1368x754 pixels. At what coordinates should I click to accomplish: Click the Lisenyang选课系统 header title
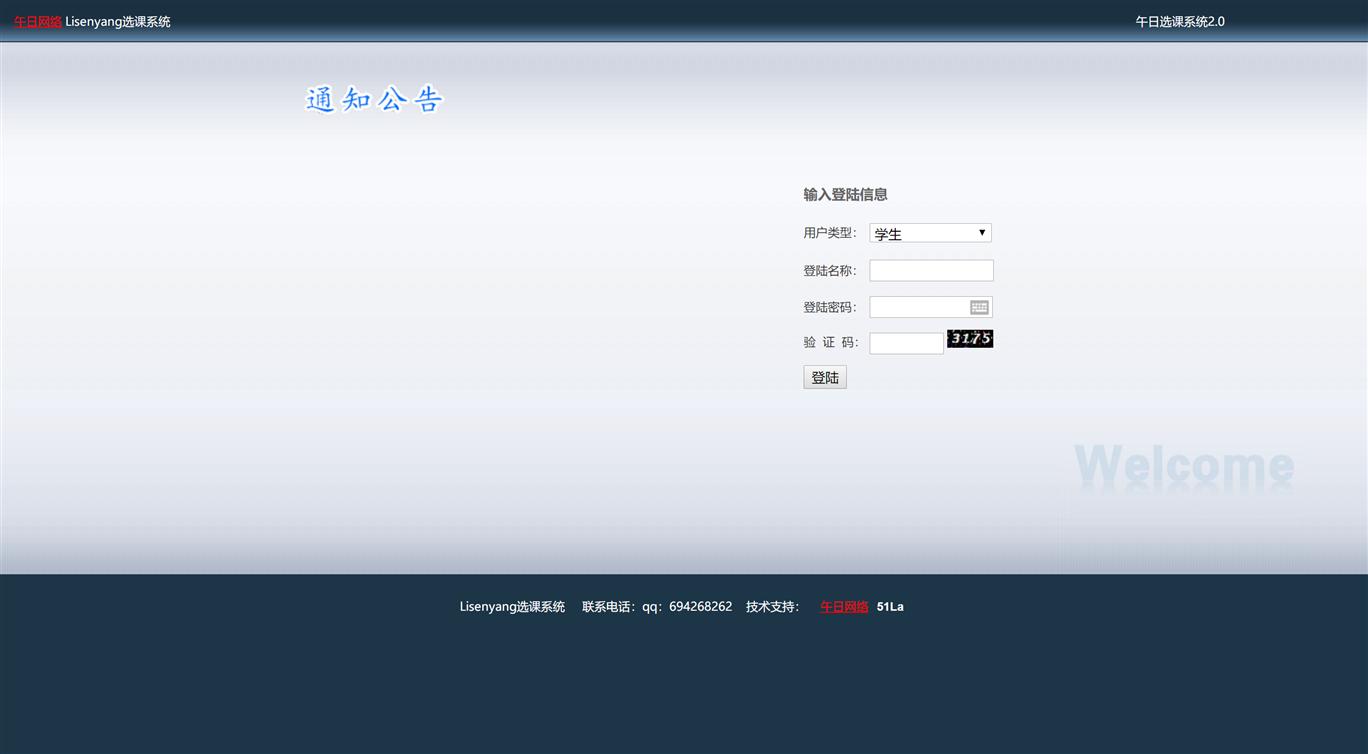point(118,22)
